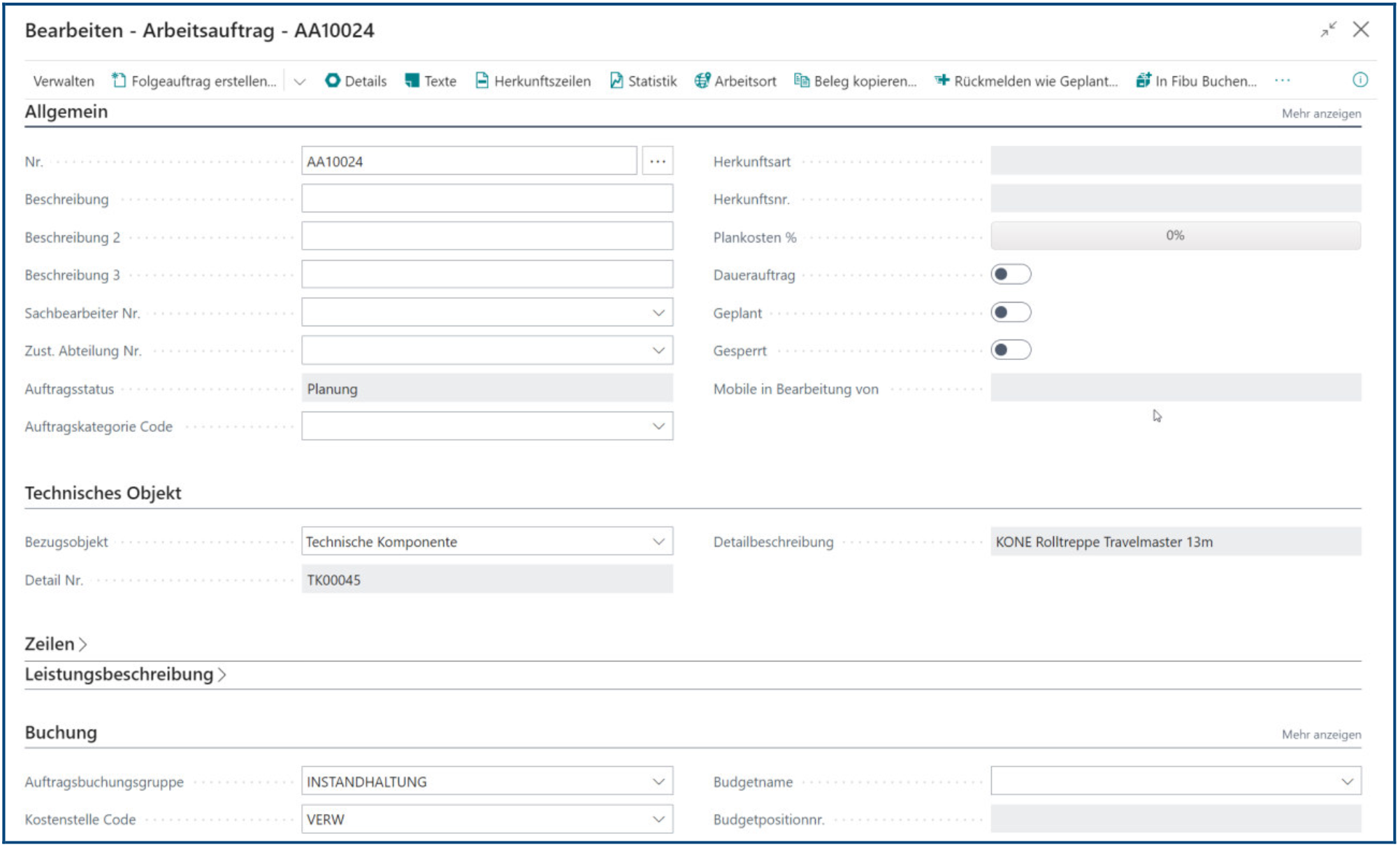This screenshot has height=847, width=1400.
Task: Open Herkunftszeilen from the toolbar
Action: [x=533, y=81]
